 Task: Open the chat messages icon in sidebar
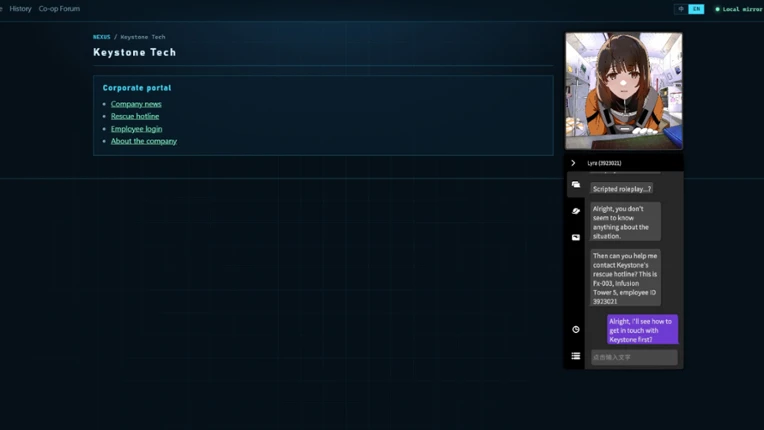[575, 185]
